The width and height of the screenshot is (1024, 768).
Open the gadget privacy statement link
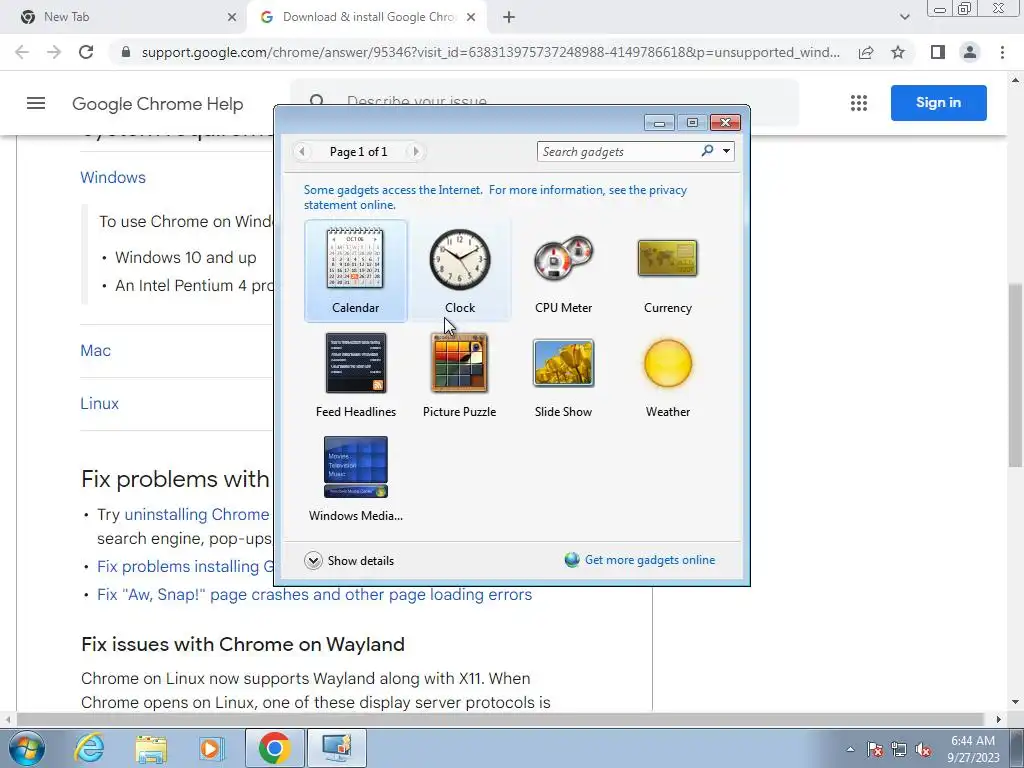(495, 197)
